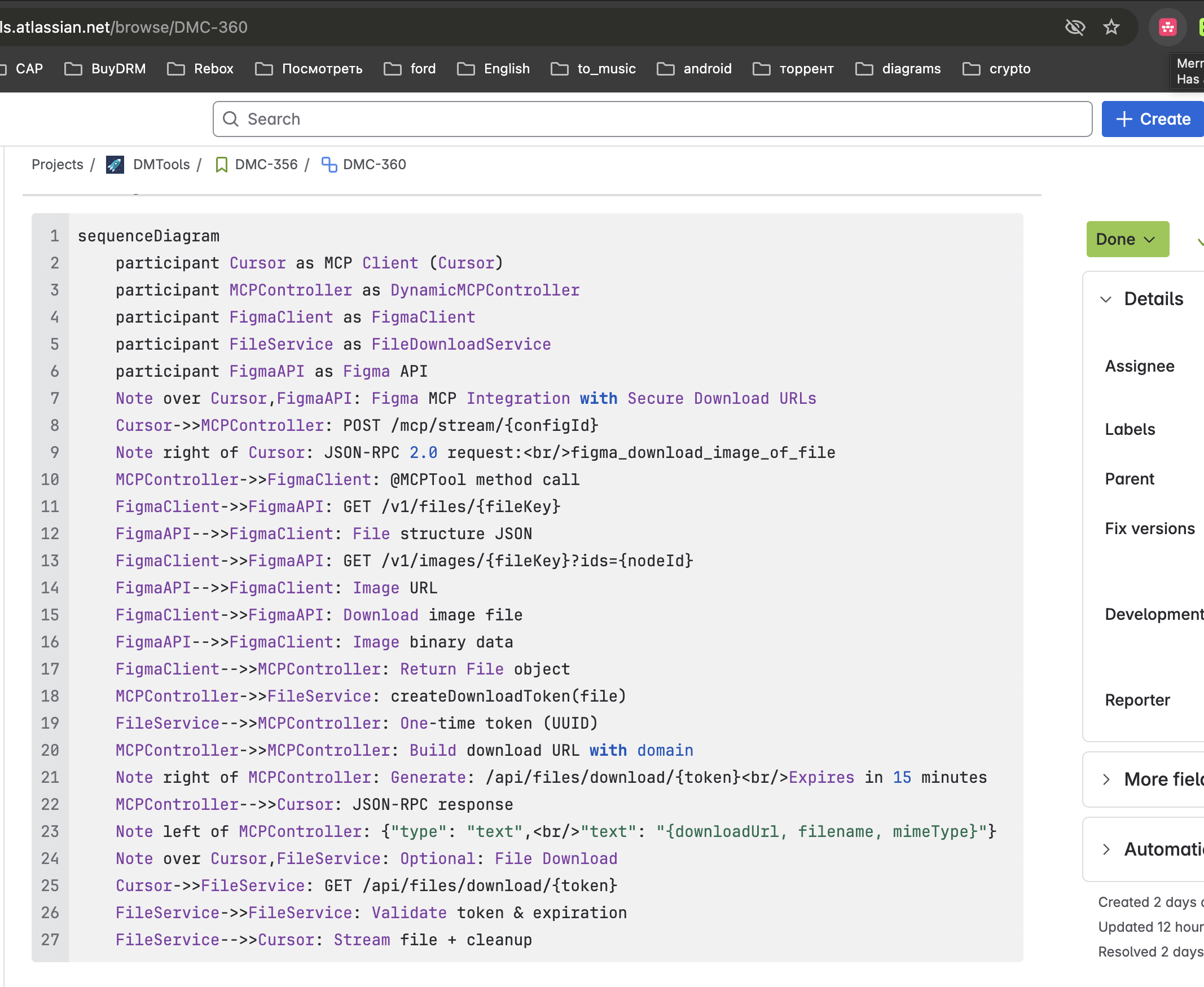Click the Create button
The height and width of the screenshot is (987, 1204).
pyautogui.click(x=1152, y=119)
